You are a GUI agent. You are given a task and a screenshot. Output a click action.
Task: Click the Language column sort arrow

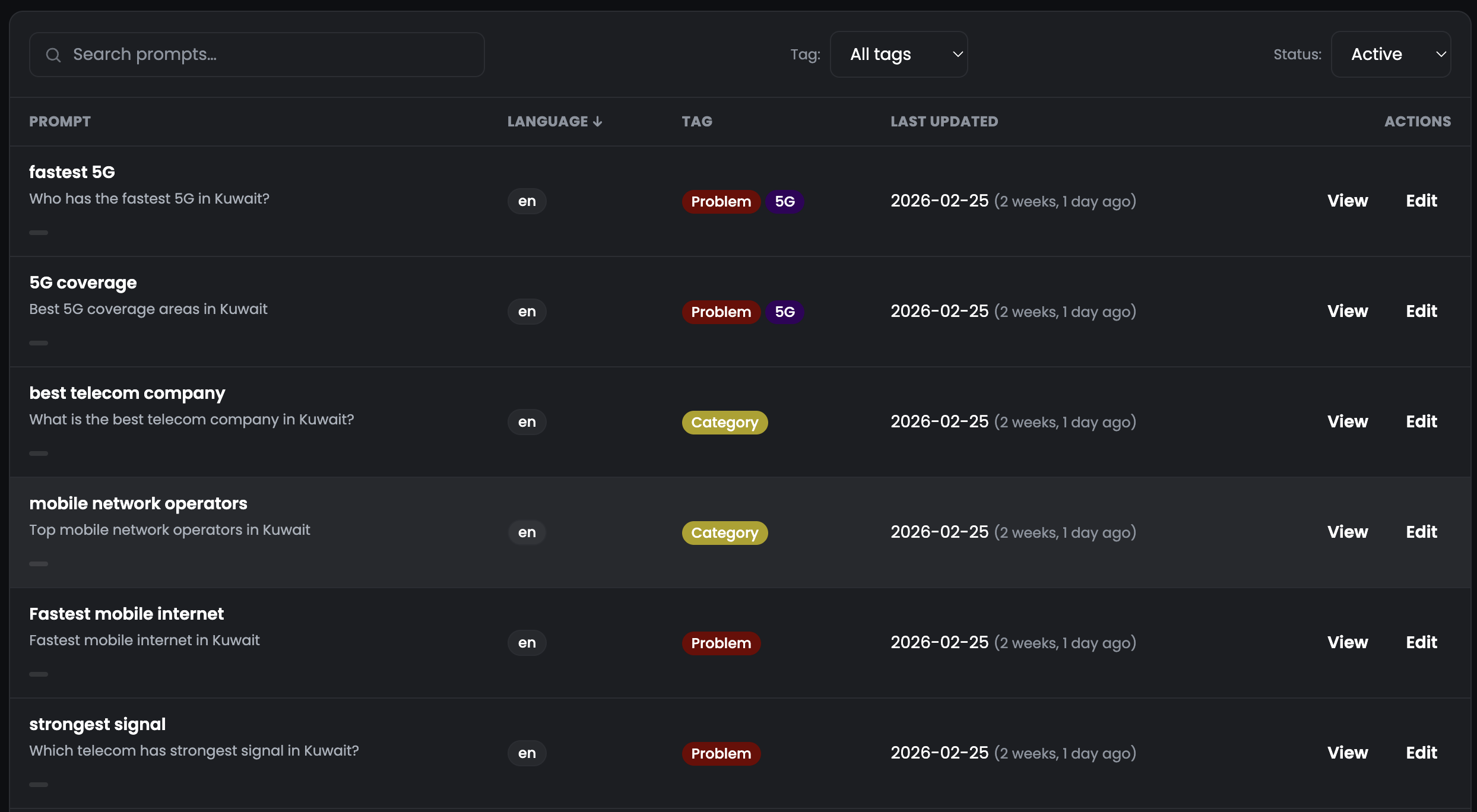[597, 122]
